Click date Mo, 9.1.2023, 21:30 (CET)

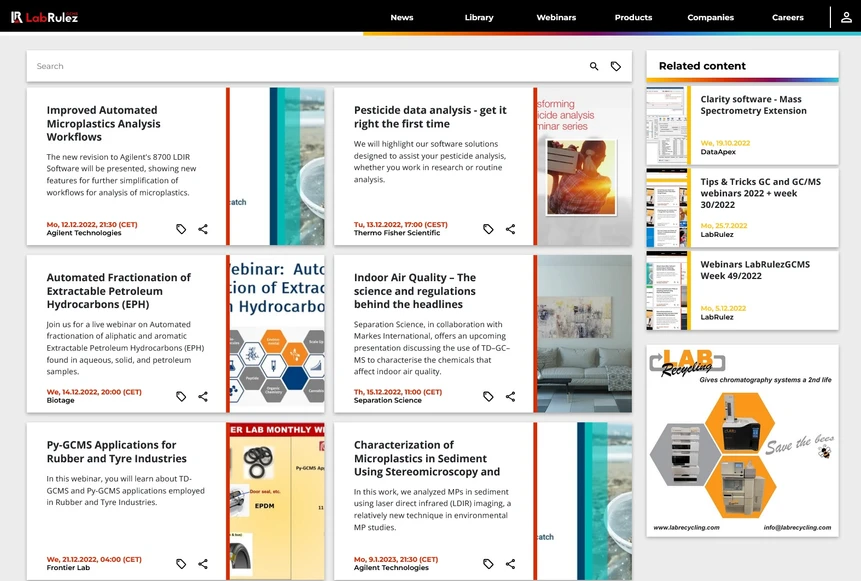(x=396, y=560)
